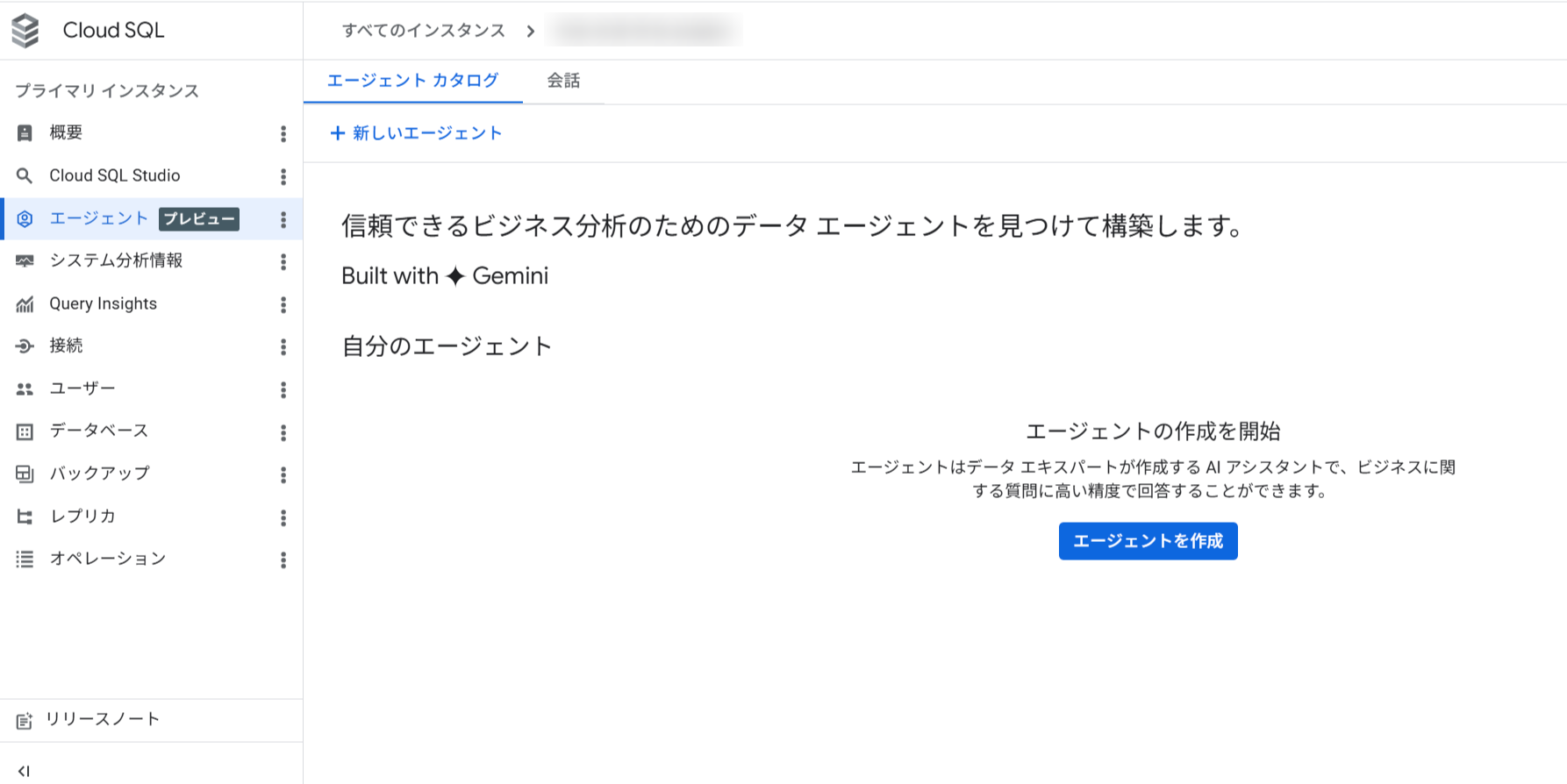Click the plus icon for 新しいエージェント
The height and width of the screenshot is (784, 1567).
337,133
